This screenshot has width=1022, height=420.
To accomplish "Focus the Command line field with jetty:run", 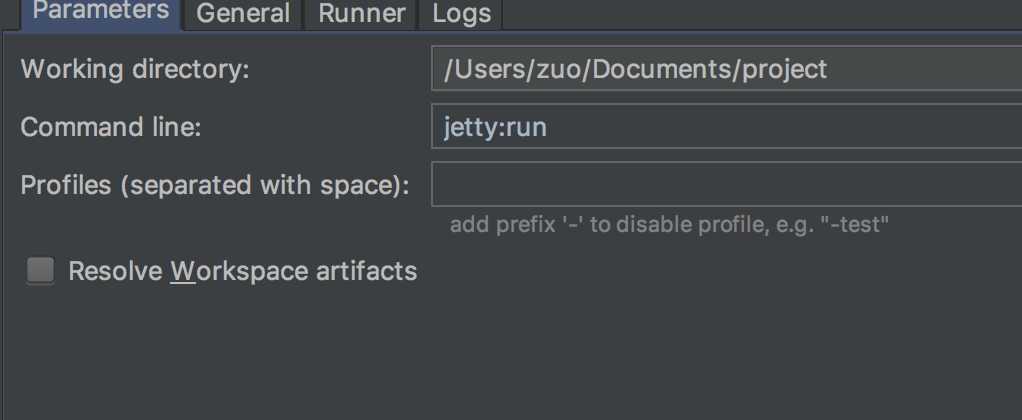I will click(727, 127).
